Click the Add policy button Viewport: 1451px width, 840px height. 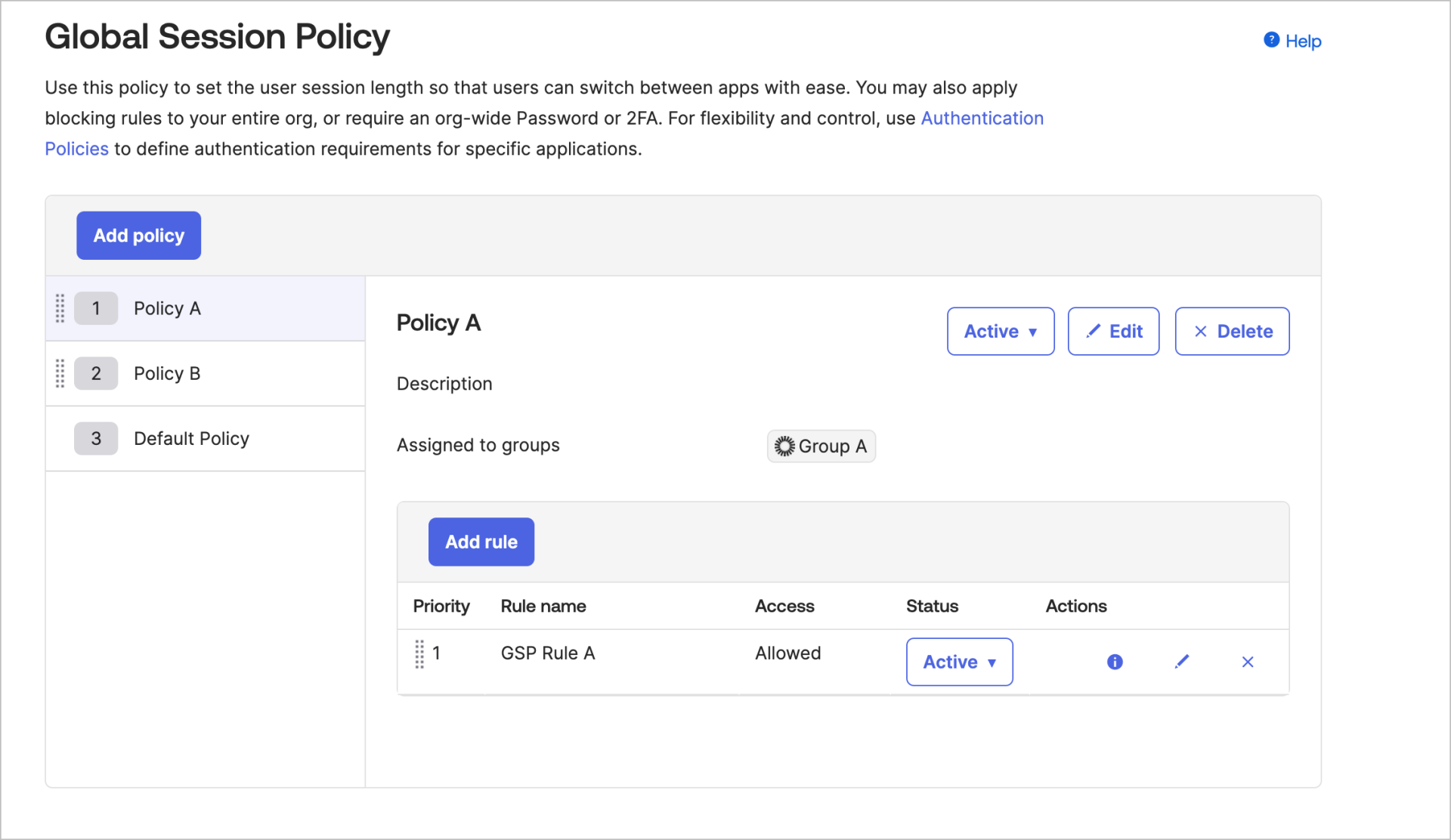(x=138, y=235)
